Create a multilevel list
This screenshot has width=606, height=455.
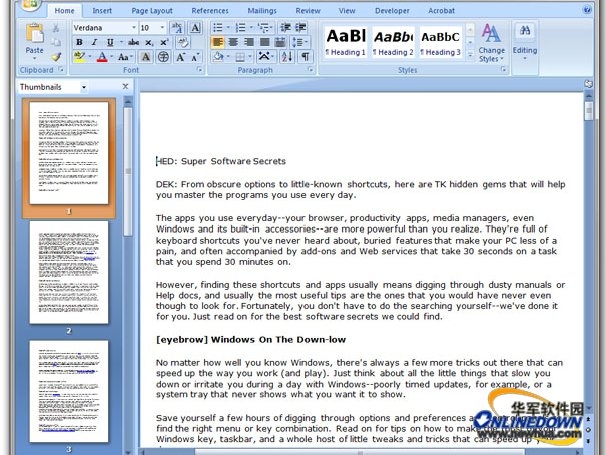pyautogui.click(x=264, y=28)
